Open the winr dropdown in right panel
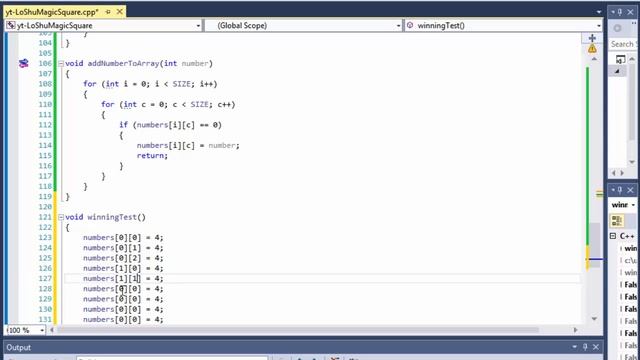Screen dimensions: 640x360 tap(633, 205)
